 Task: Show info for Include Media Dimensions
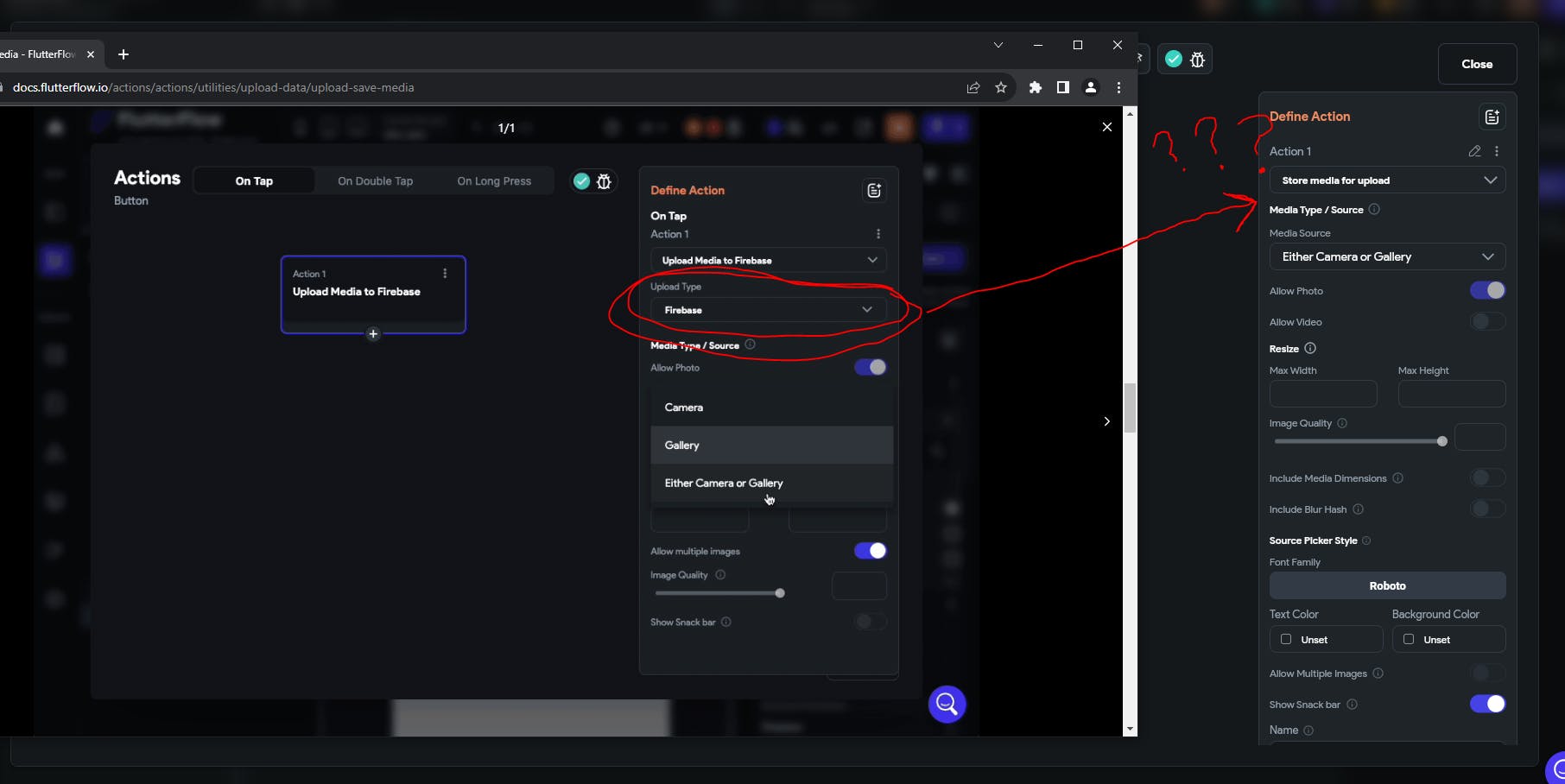pos(1398,478)
